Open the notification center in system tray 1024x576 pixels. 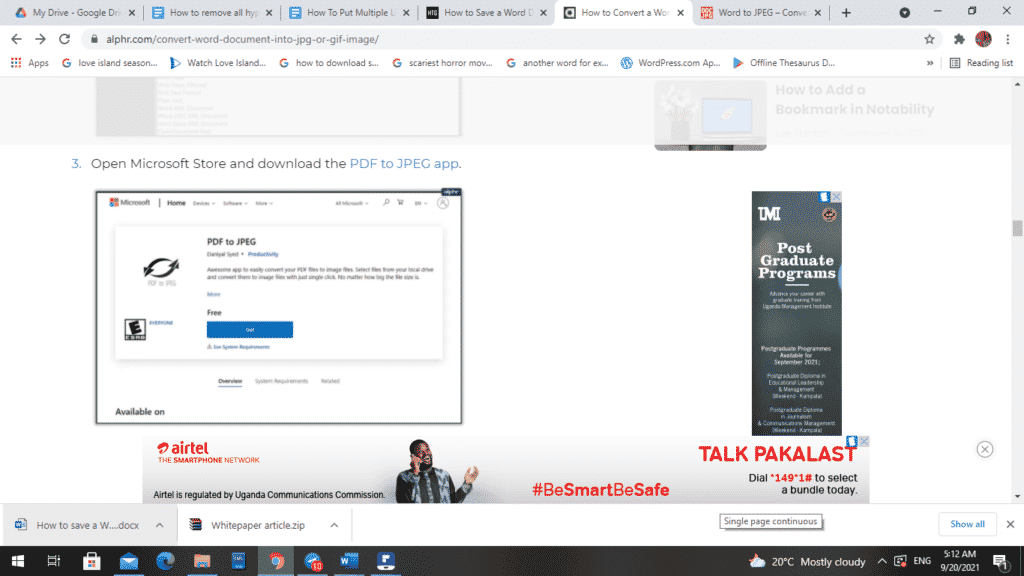pyautogui.click(x=999, y=561)
